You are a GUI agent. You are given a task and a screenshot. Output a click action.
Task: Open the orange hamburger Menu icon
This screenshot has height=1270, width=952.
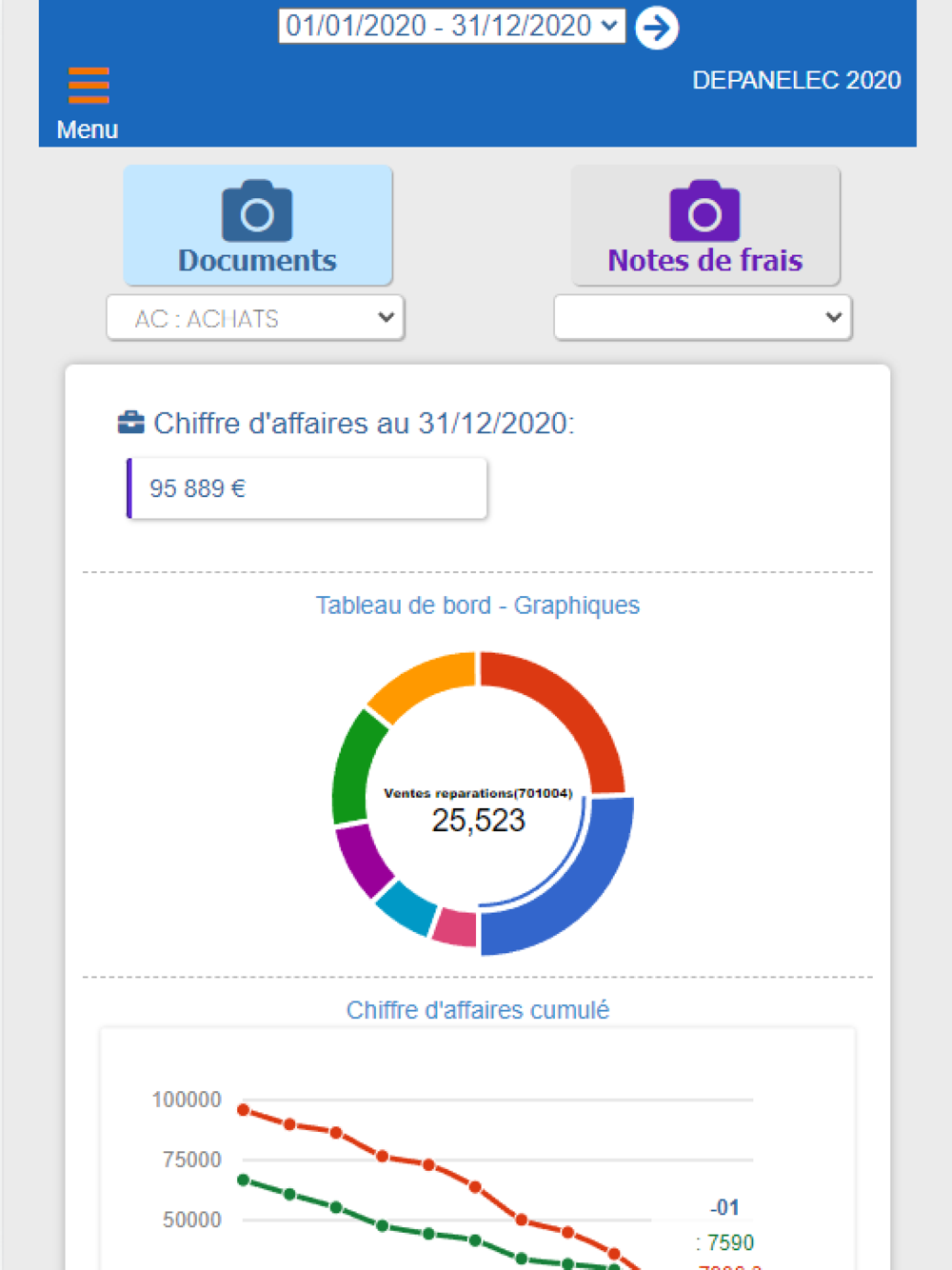[x=89, y=85]
